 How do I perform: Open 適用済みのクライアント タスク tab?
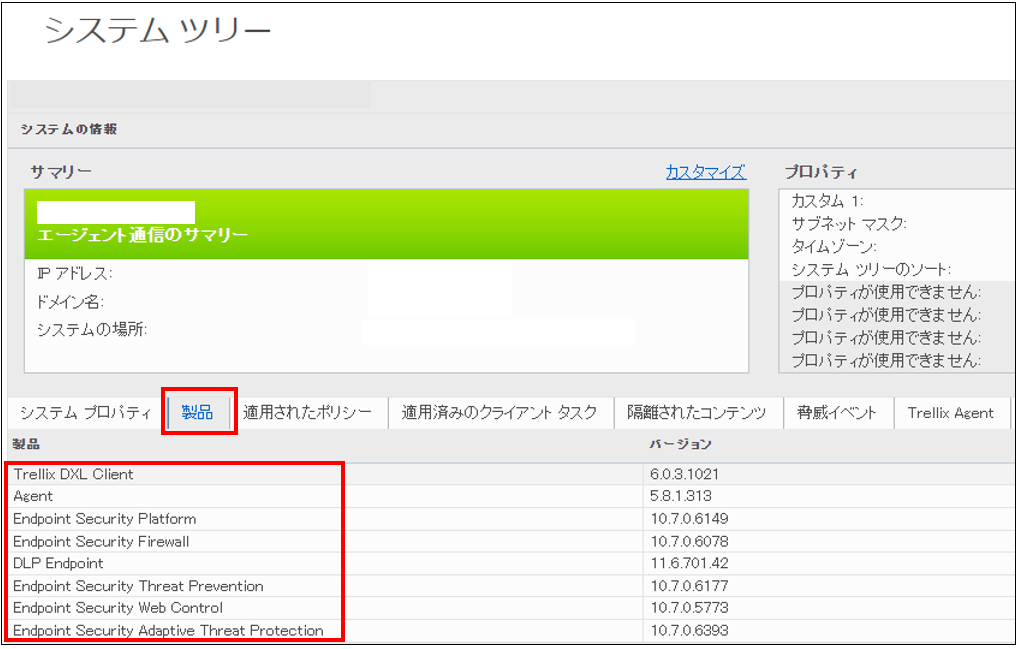[x=499, y=413]
